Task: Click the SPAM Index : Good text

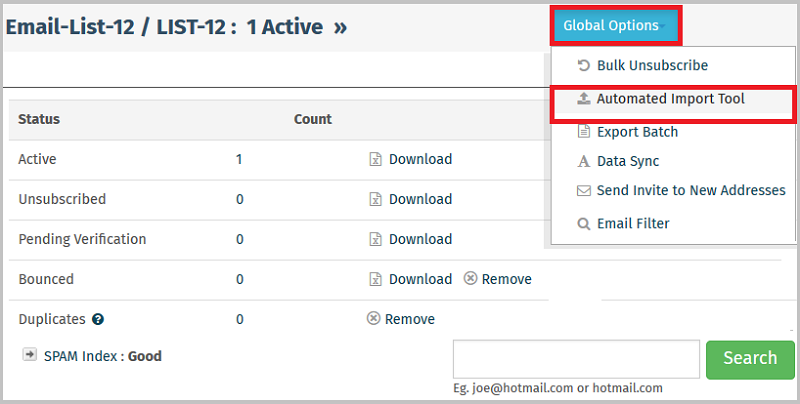Action: click(x=103, y=356)
